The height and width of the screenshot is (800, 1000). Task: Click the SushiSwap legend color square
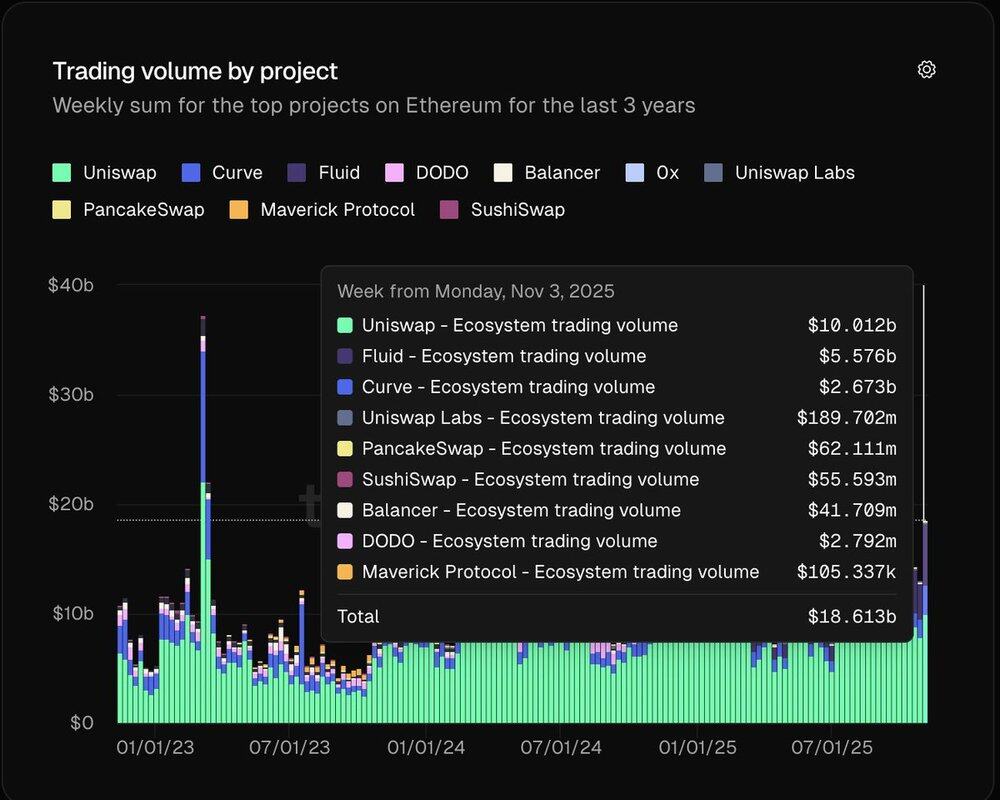tap(449, 210)
